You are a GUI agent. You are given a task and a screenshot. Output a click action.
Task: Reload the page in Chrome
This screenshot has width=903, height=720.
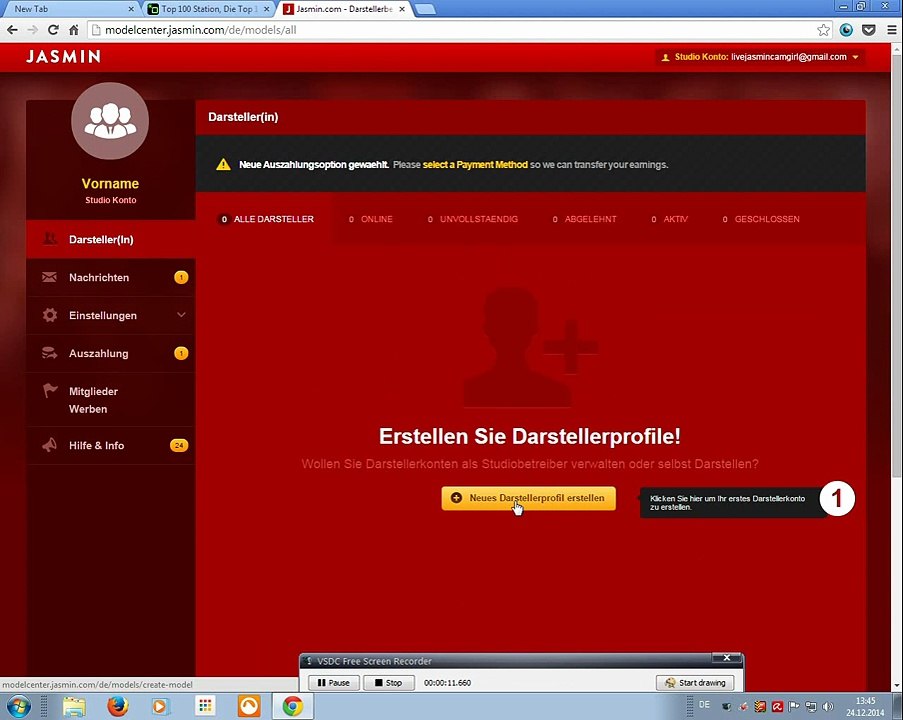click(x=53, y=30)
